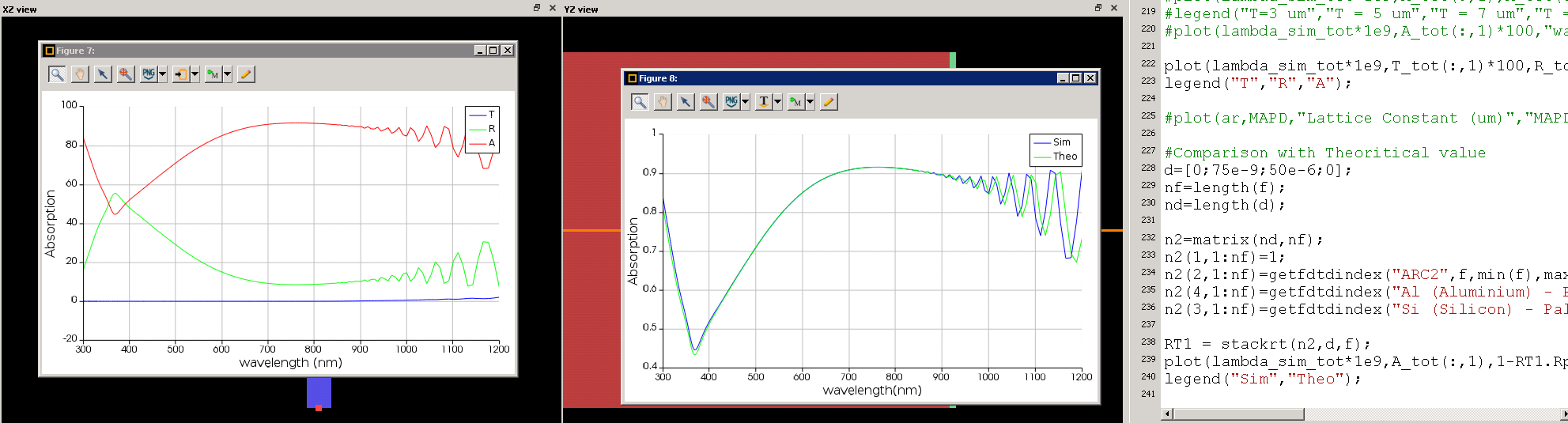This screenshot has width=1568, height=423.
Task: Select the arrow pointer tool in Figure 7
Action: coord(103,74)
